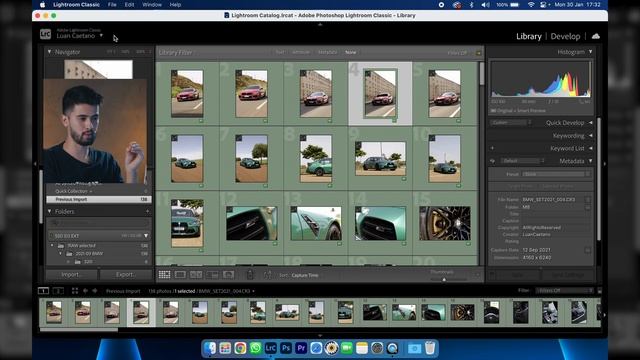Open the second window display icon
This screenshot has height=360, width=640.
[58, 291]
